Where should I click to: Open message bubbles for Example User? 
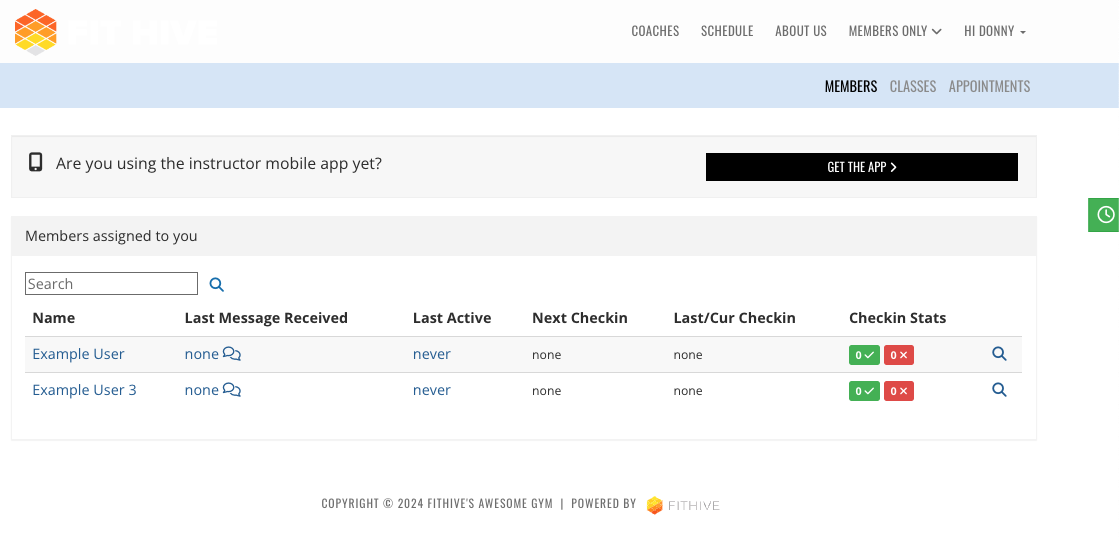[x=232, y=353]
